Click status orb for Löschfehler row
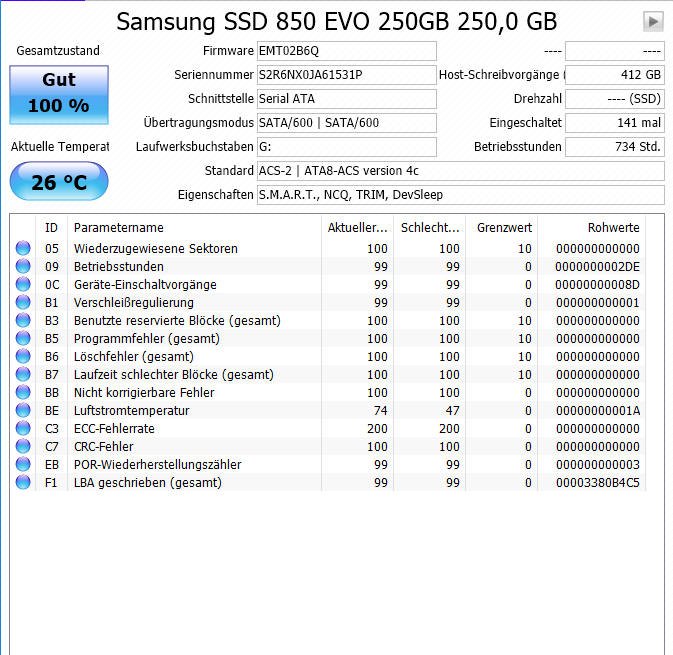This screenshot has height=655, width=673. [x=23, y=356]
